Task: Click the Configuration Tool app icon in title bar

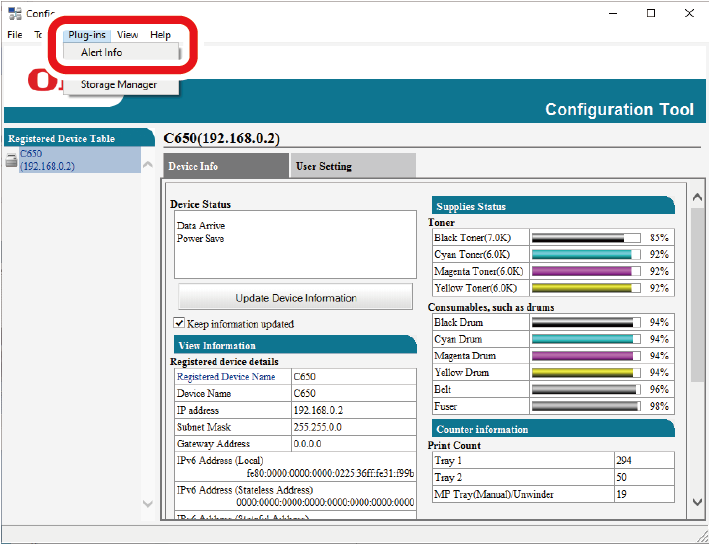Action: pos(14,13)
